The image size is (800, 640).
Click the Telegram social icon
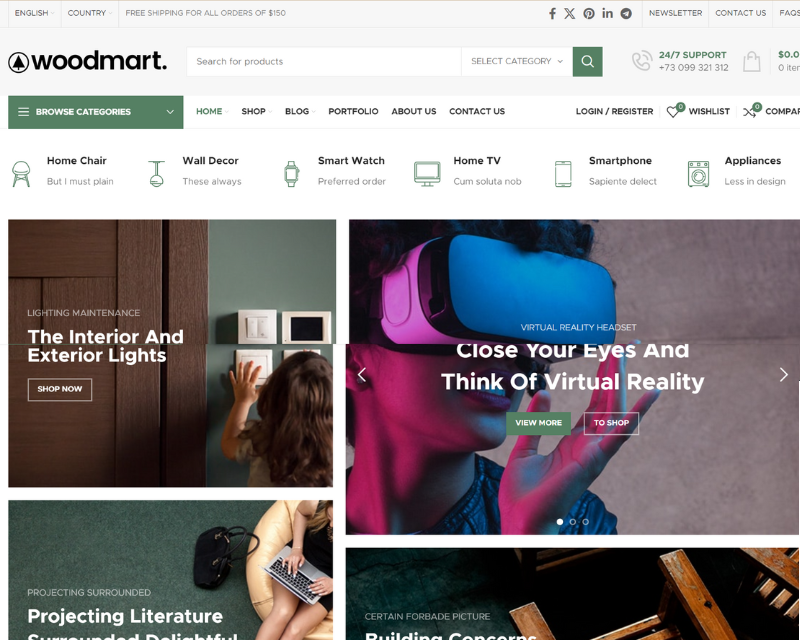[626, 13]
